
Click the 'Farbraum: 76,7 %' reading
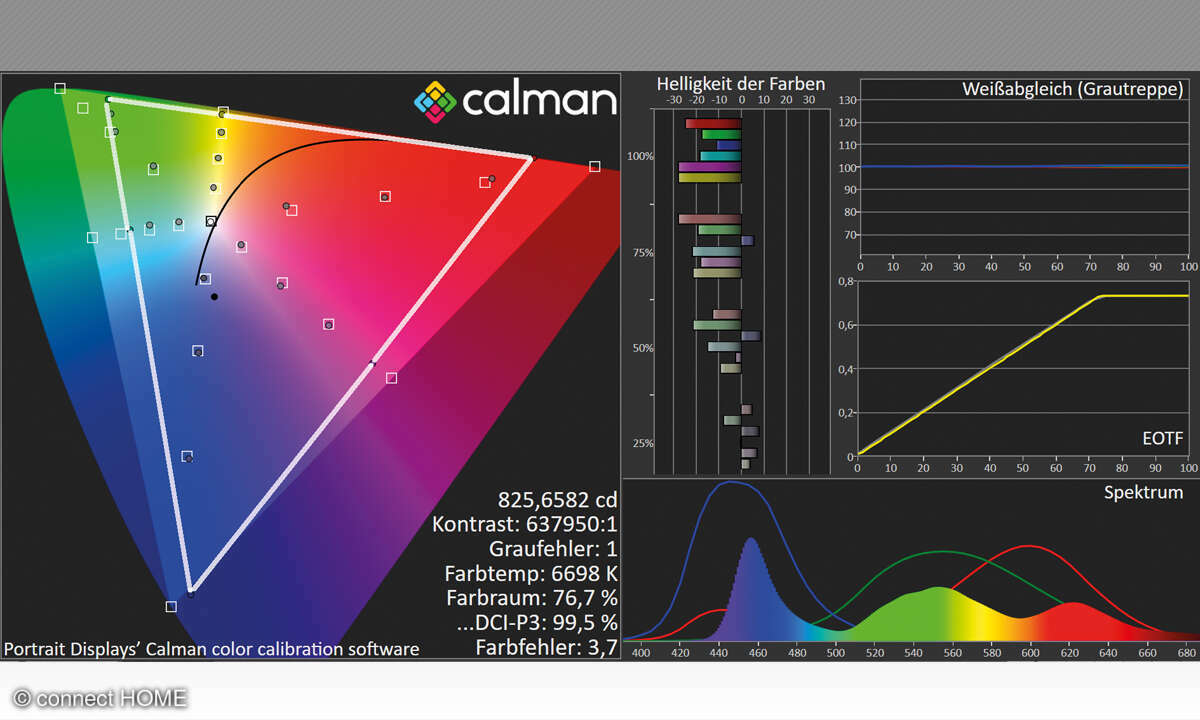[531, 598]
